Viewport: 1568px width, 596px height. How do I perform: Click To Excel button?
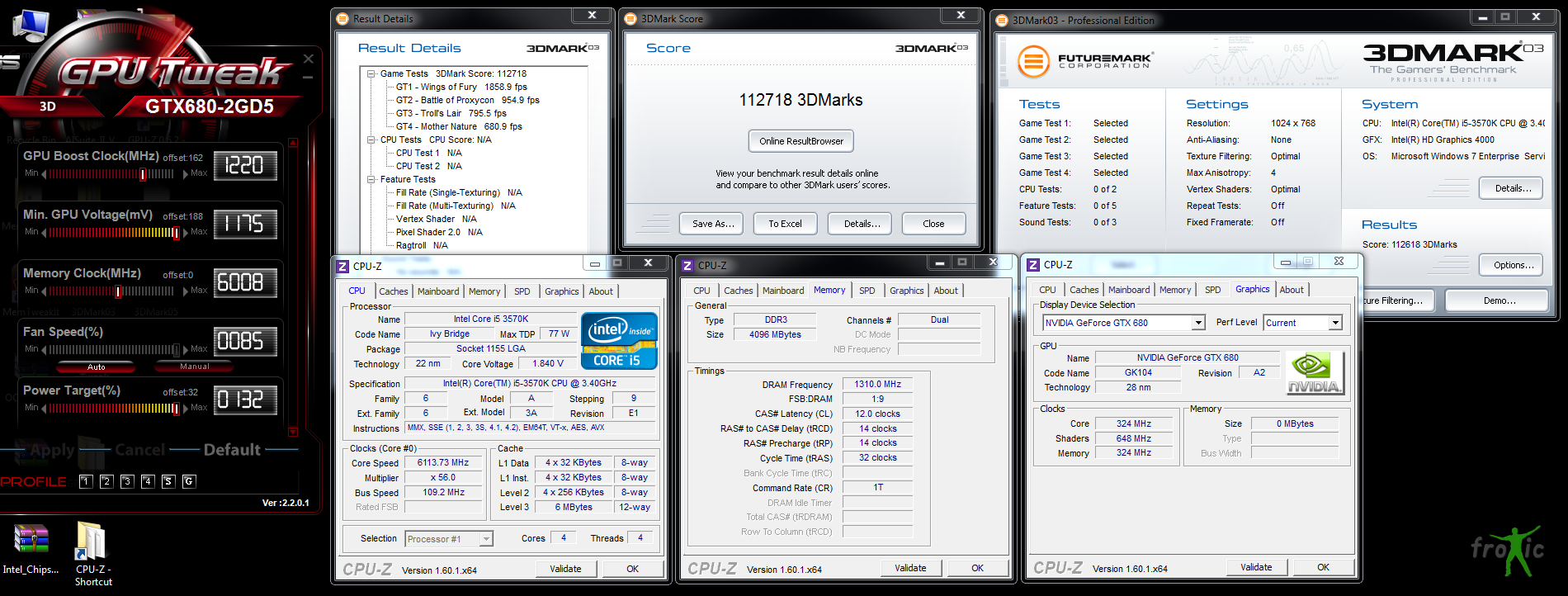point(785,224)
